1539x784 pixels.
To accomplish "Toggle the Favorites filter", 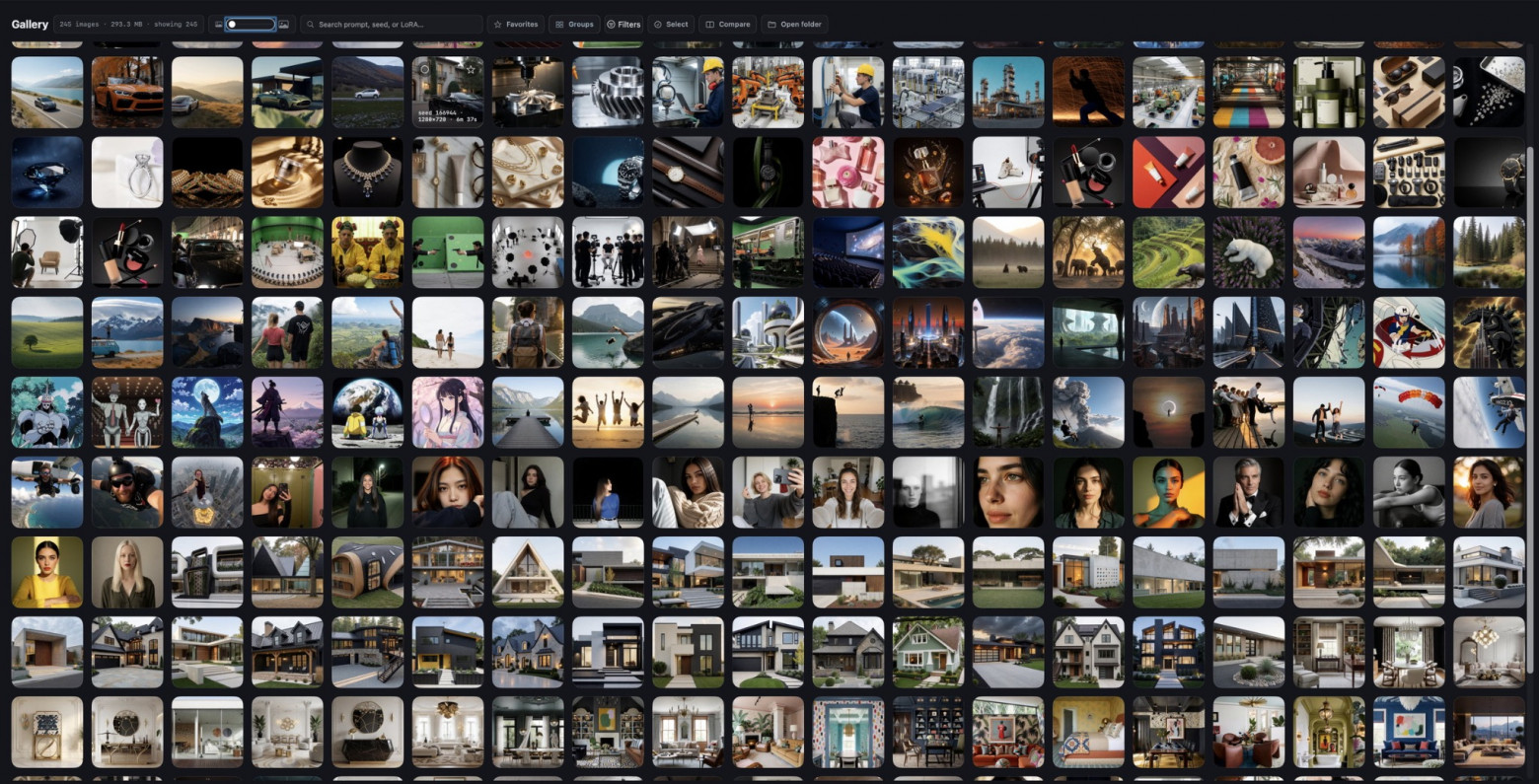I will coord(515,24).
